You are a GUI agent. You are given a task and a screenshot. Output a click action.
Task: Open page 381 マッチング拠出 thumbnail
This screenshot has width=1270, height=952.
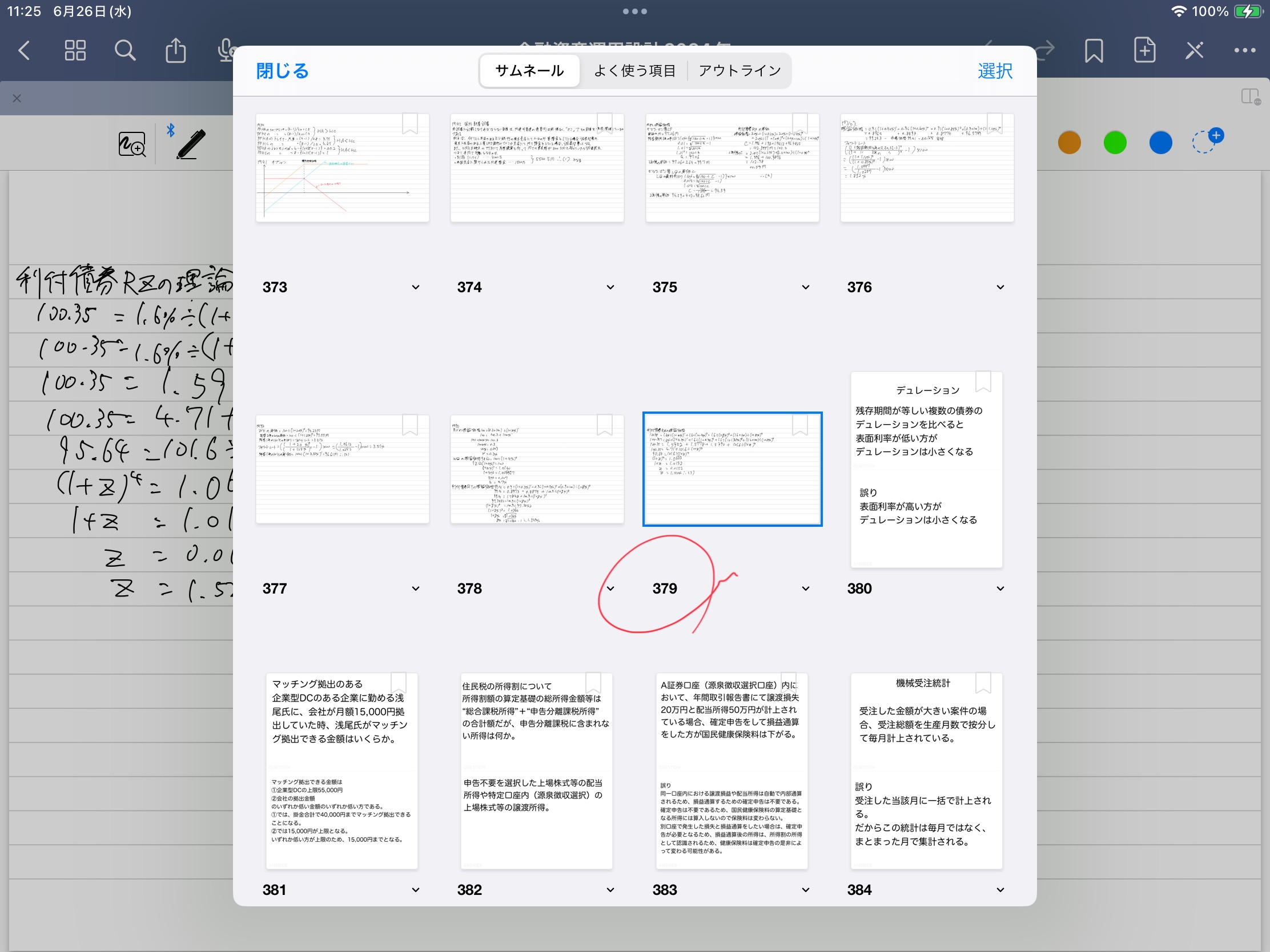click(341, 771)
